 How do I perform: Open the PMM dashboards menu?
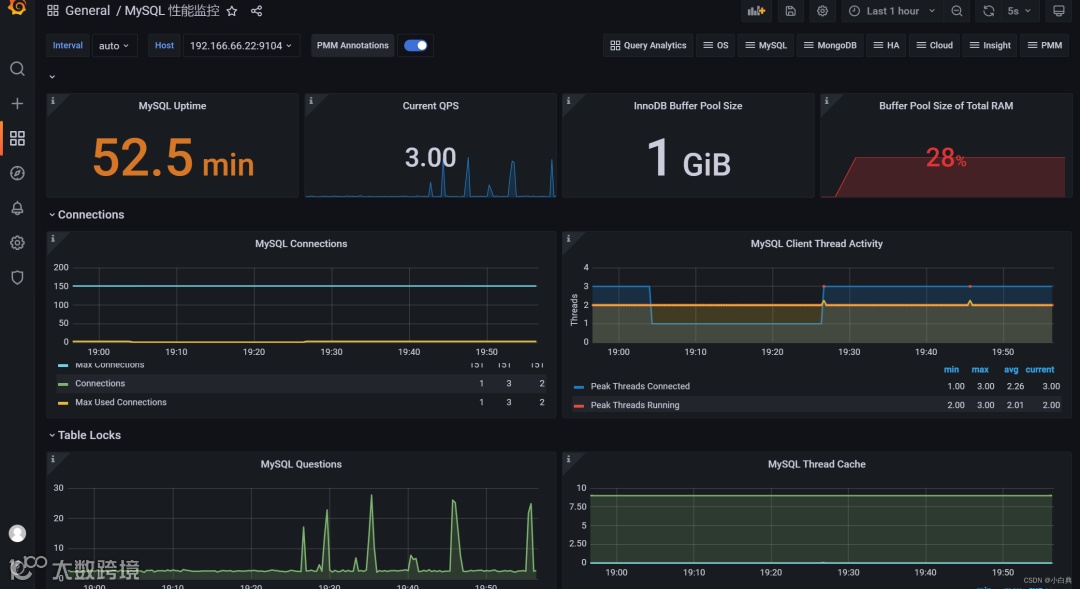[x=1044, y=45]
